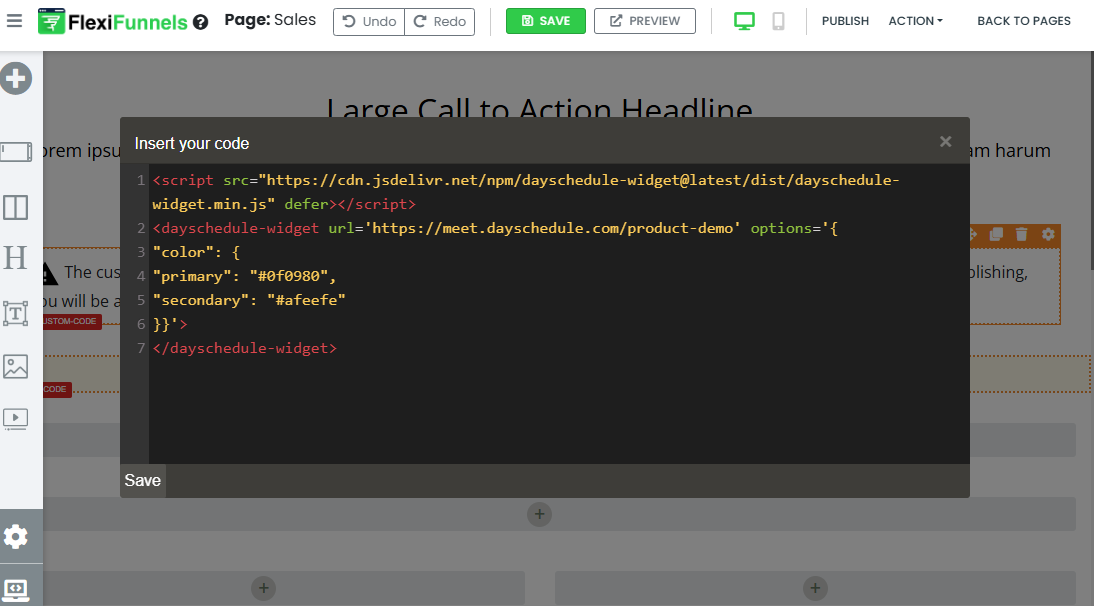Viewport: 1094px width, 606px height.
Task: Publish the page
Action: tap(845, 21)
